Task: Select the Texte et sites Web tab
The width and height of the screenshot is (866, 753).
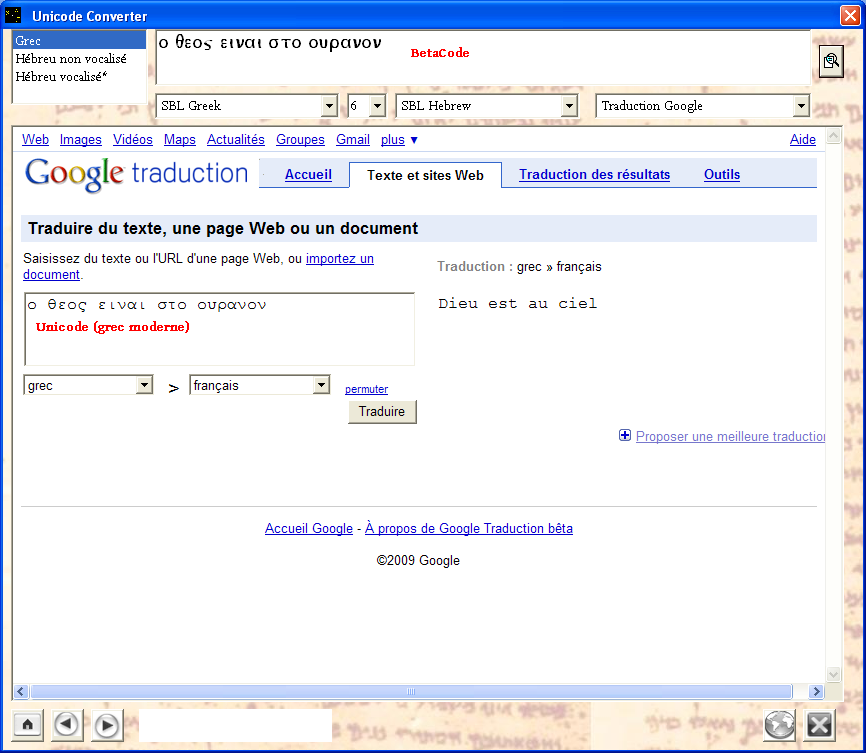Action: pos(425,175)
